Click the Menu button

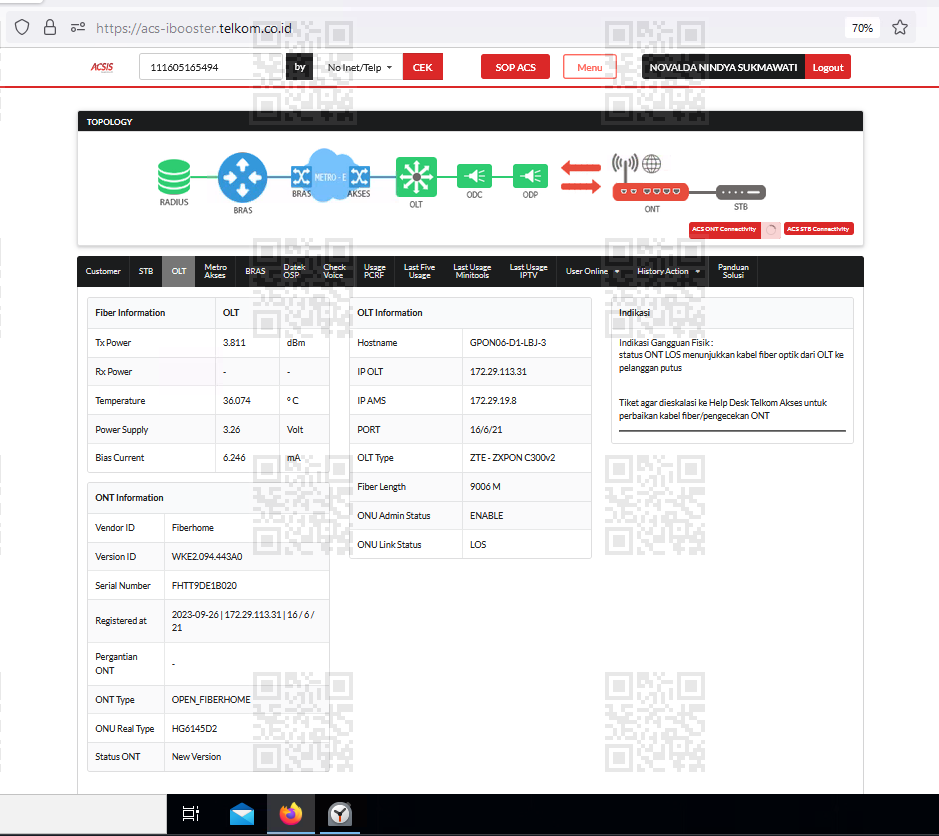click(x=589, y=67)
